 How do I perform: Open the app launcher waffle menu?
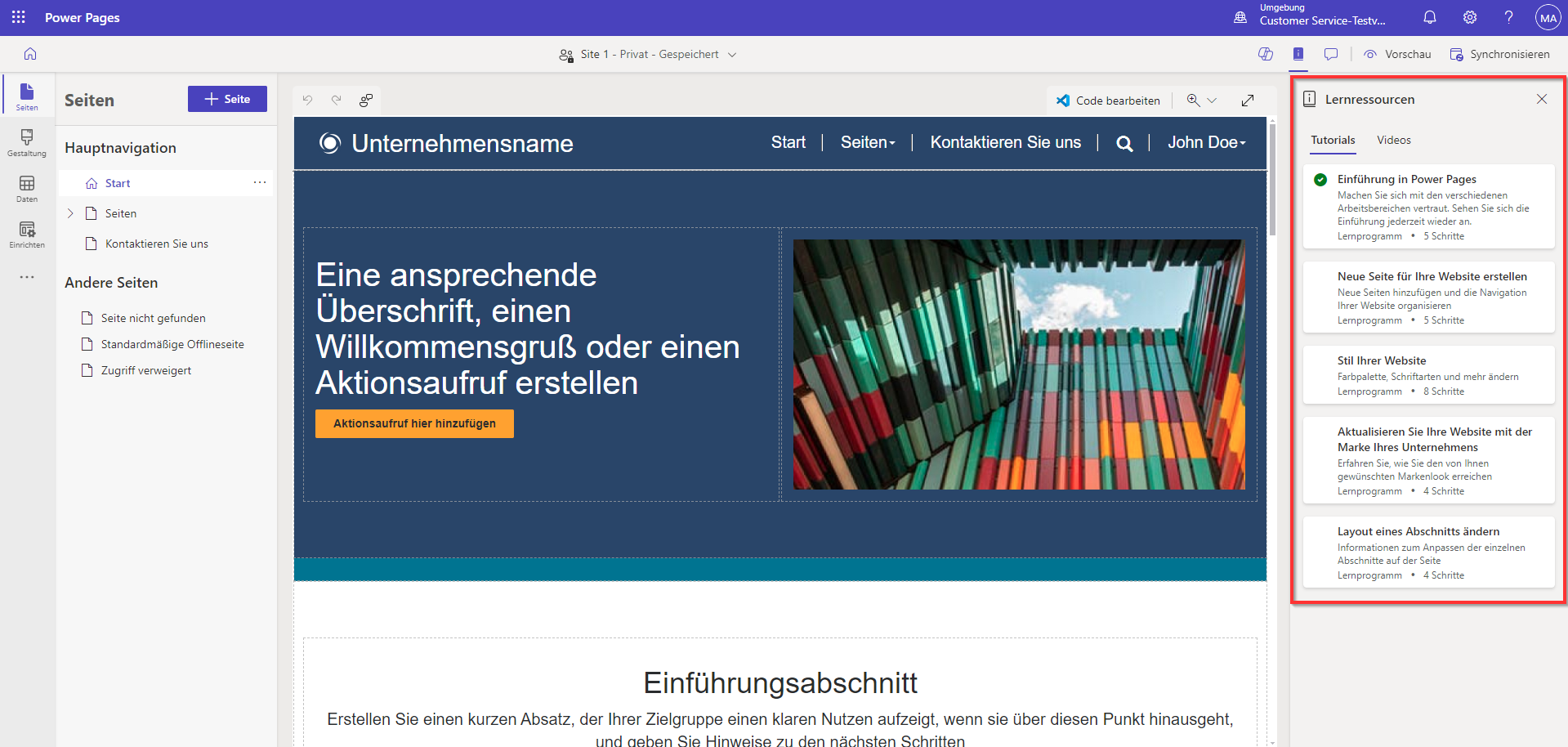[x=18, y=17]
